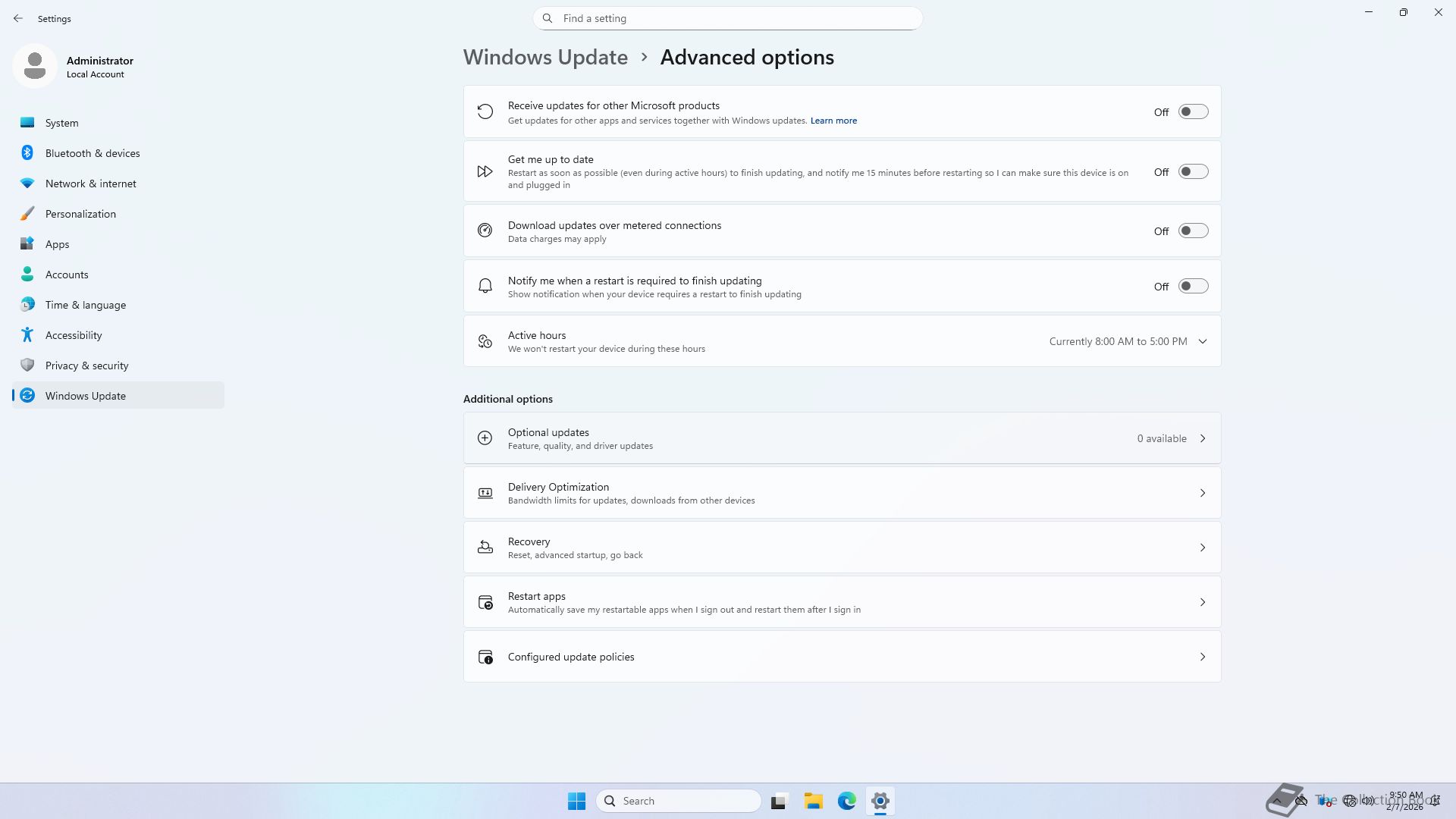Click the Accessibility figure icon in sidebar
The width and height of the screenshot is (1456, 819).
[27, 334]
